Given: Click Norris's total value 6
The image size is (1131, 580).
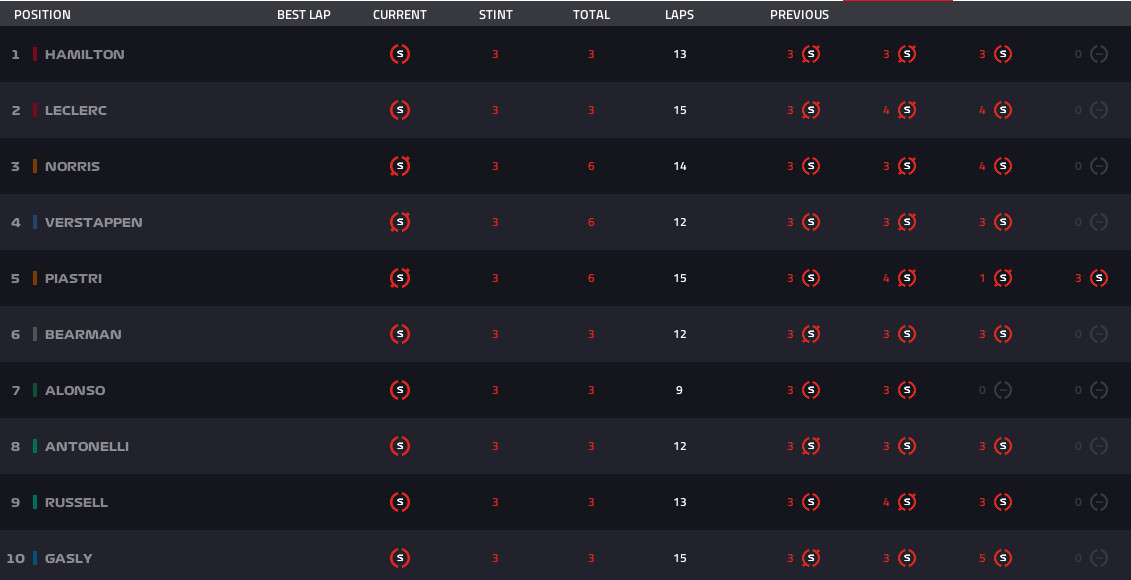Looking at the screenshot, I should pyautogui.click(x=591, y=166).
